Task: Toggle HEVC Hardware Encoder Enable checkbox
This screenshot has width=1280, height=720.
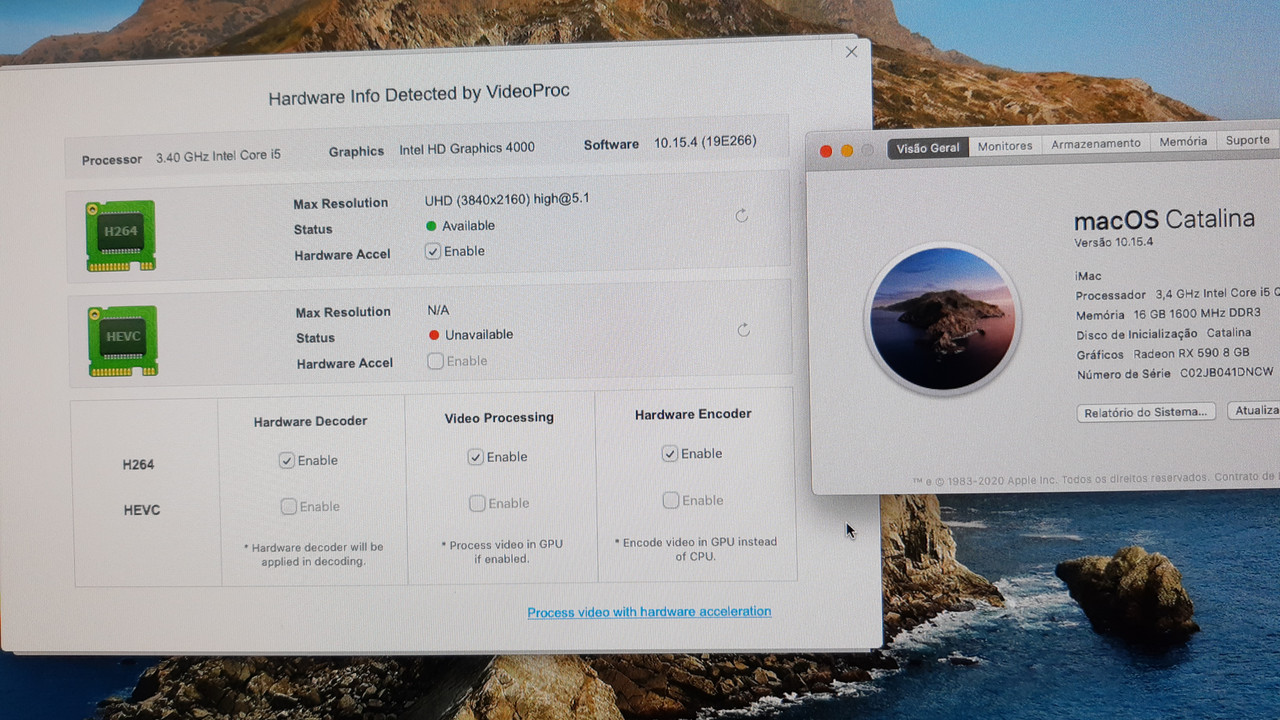Action: (x=671, y=500)
